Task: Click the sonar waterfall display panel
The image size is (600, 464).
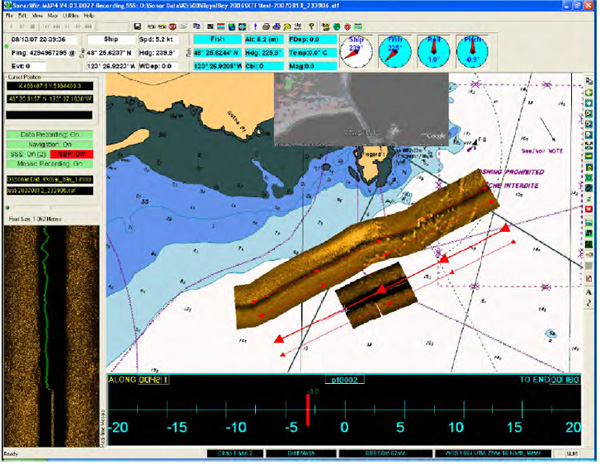Action: tap(50, 330)
